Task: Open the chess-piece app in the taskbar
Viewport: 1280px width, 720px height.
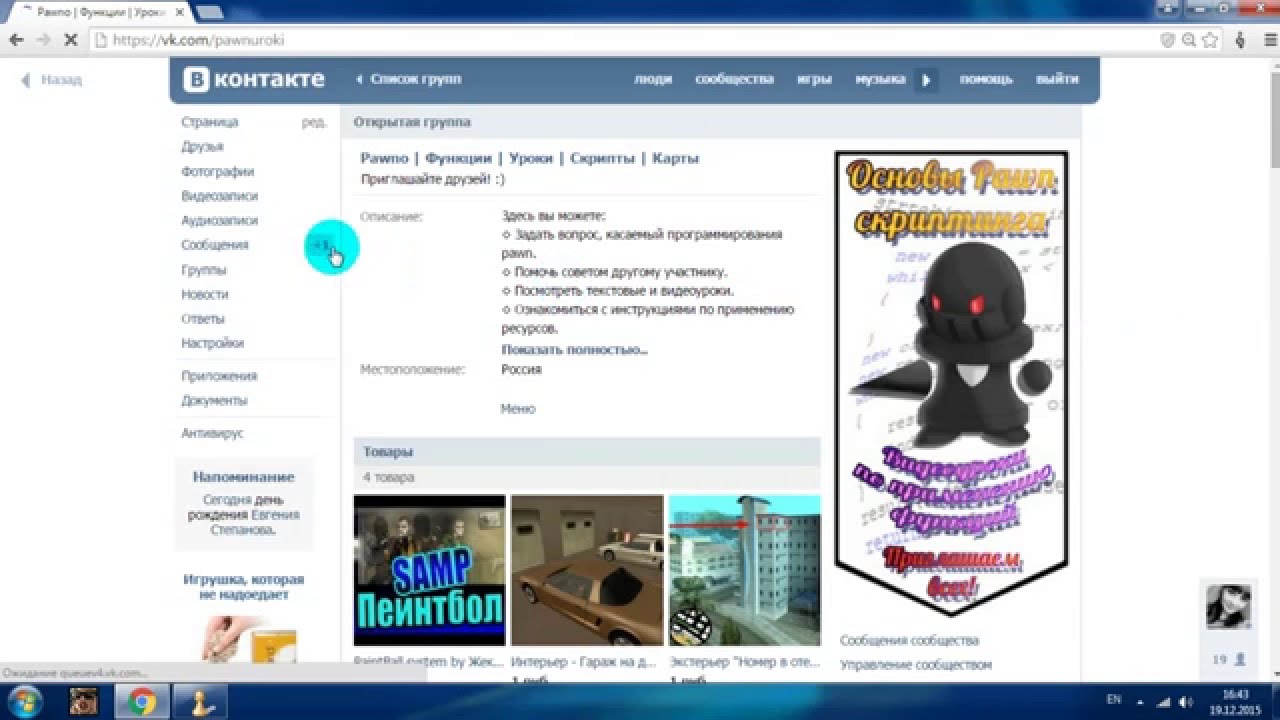Action: coord(200,701)
